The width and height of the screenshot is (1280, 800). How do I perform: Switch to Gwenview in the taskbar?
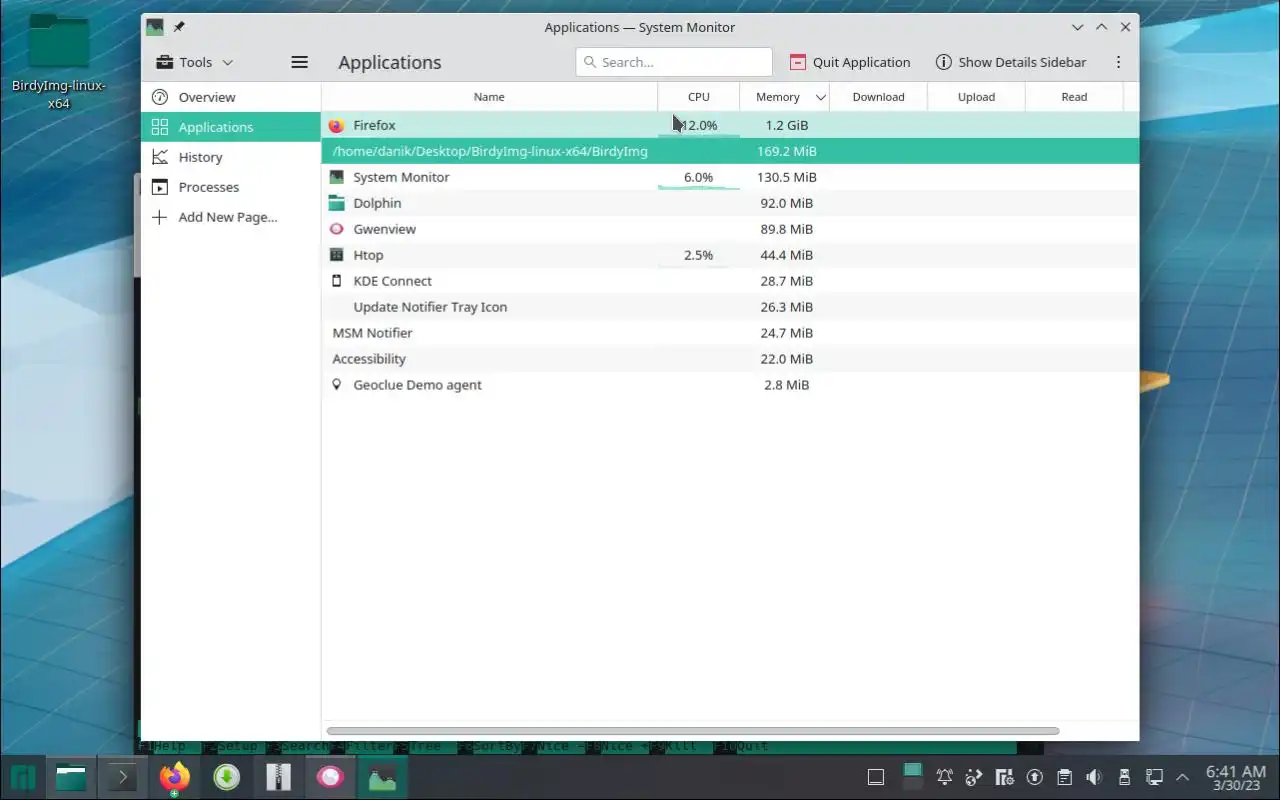coord(330,777)
